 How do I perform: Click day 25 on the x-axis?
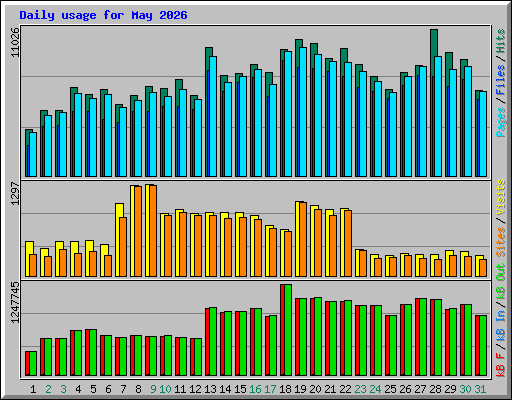390,389
